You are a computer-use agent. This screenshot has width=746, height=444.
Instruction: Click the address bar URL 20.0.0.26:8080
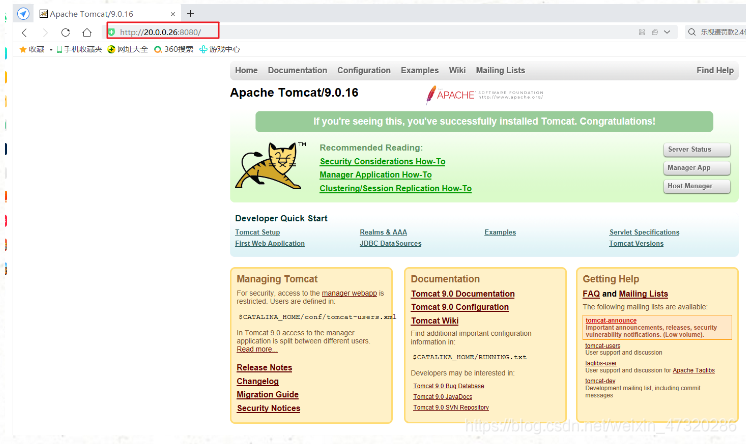coord(160,32)
